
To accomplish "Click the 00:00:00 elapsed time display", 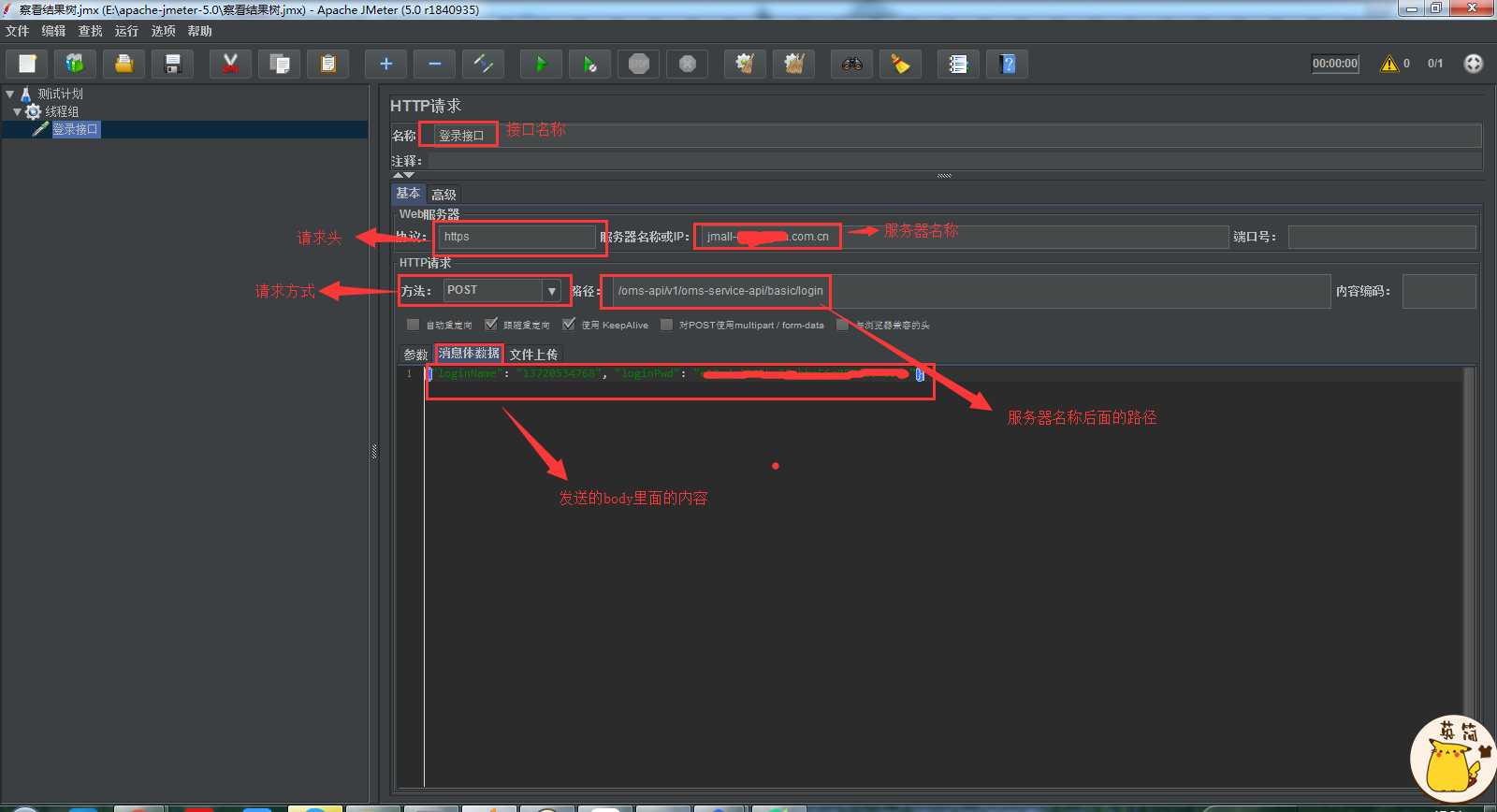I will pyautogui.click(x=1335, y=64).
